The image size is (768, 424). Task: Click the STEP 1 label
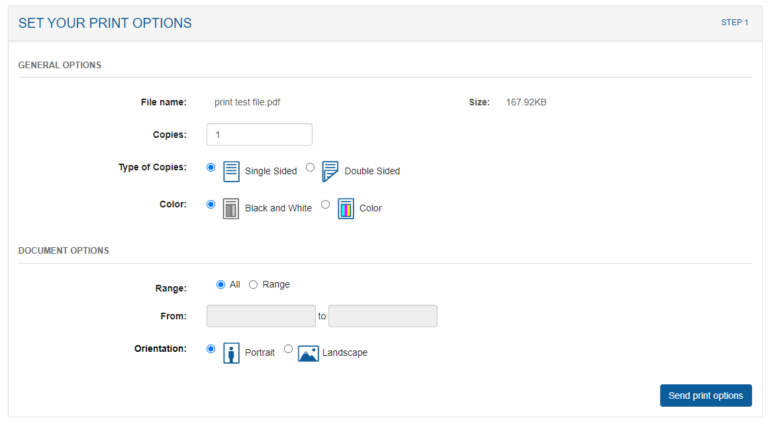734,22
